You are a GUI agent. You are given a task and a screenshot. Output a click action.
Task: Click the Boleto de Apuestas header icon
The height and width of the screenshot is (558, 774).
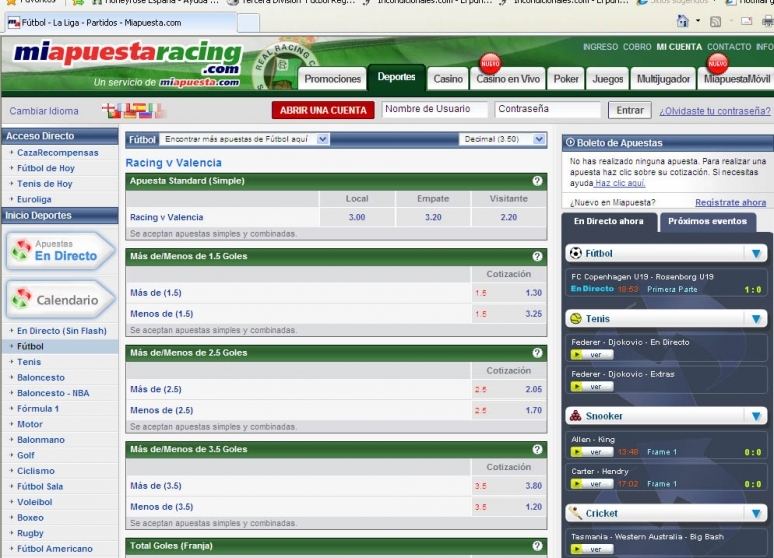[x=570, y=143]
